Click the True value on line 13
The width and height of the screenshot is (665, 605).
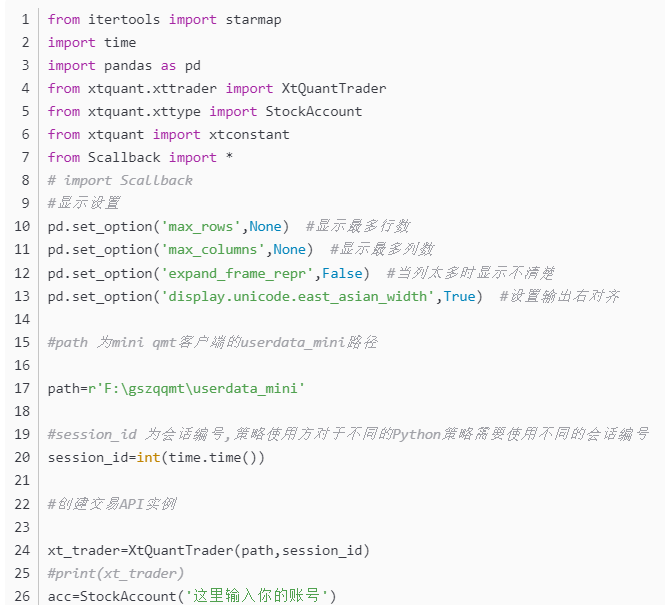click(459, 296)
